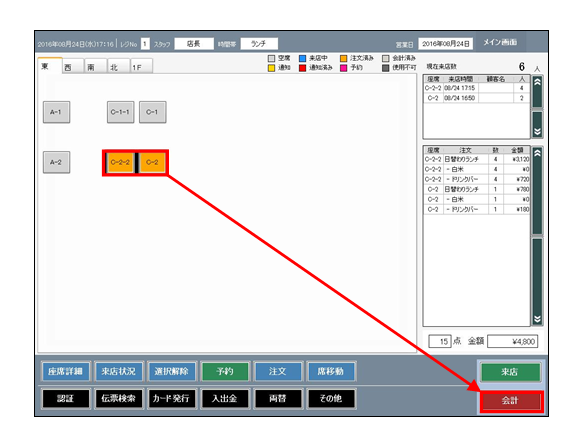Select the C-2 白米 order row

pos(477,199)
